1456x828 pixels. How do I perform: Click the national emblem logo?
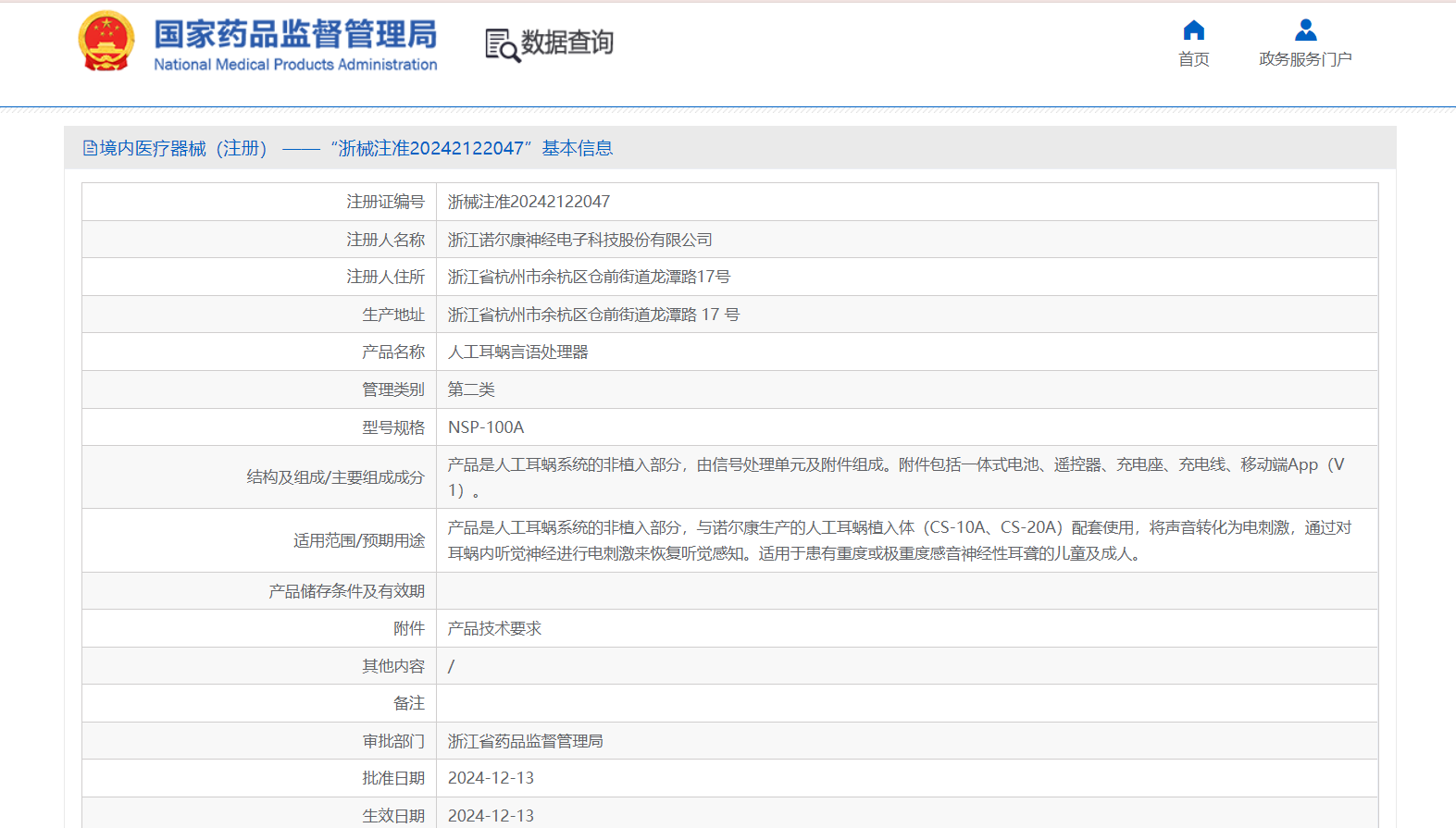(106, 42)
